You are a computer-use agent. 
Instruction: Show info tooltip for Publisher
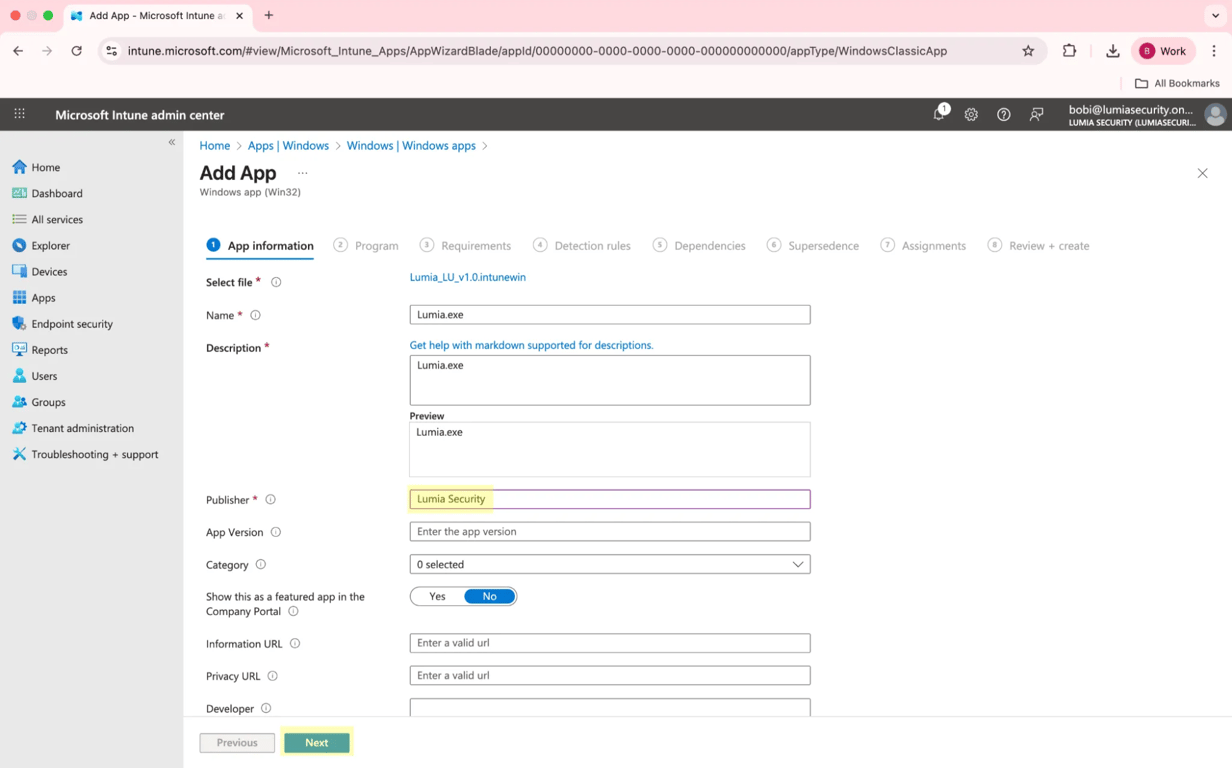(270, 499)
